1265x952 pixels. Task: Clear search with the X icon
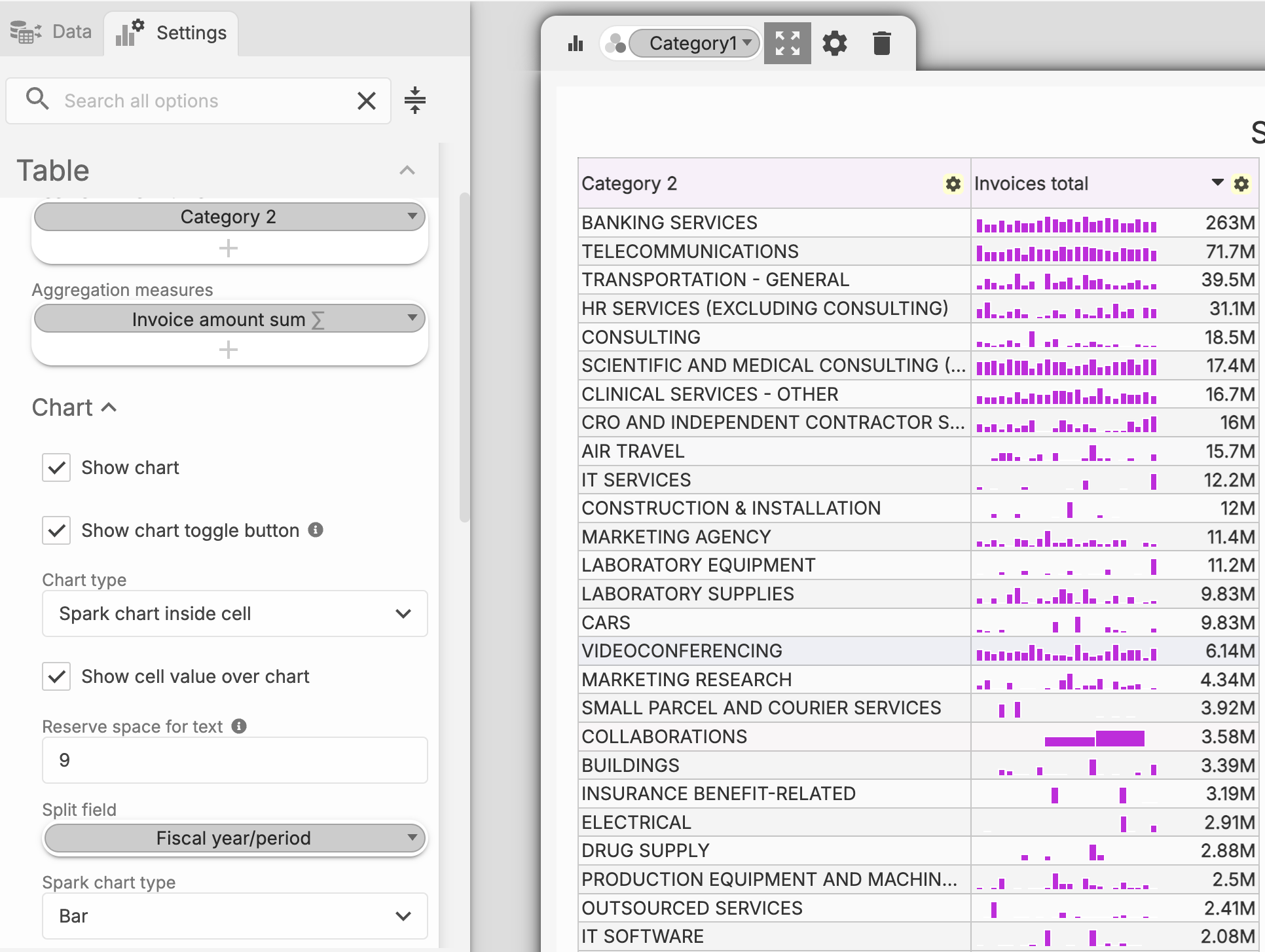[367, 101]
